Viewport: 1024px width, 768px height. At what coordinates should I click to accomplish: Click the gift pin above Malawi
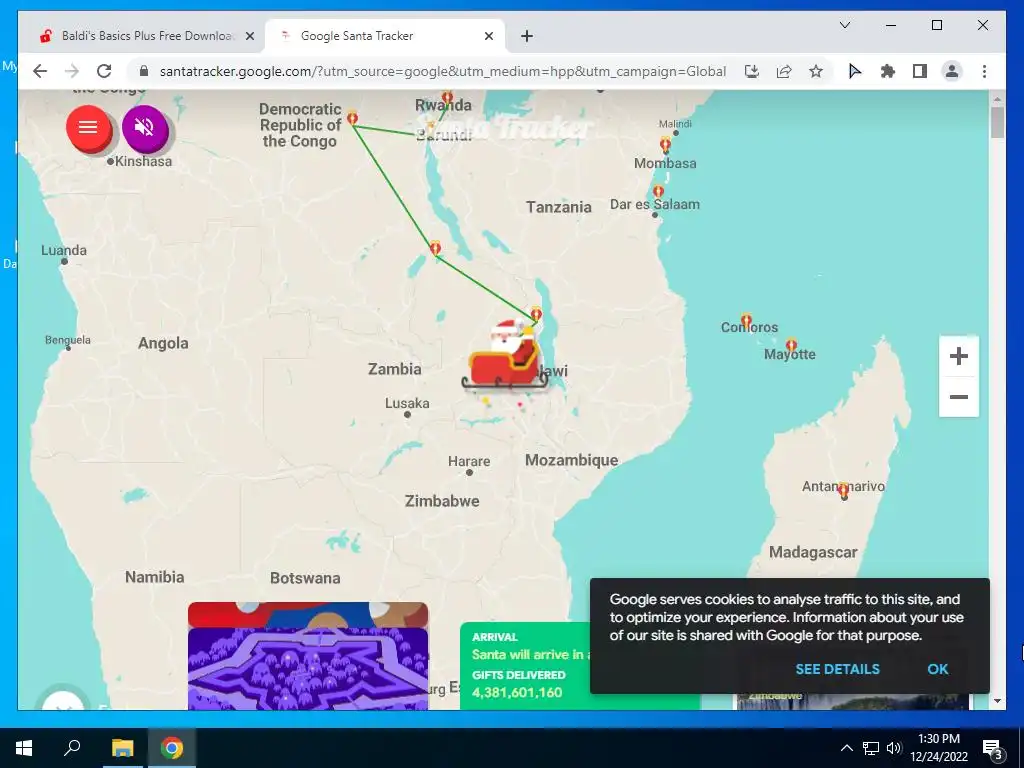click(x=536, y=314)
